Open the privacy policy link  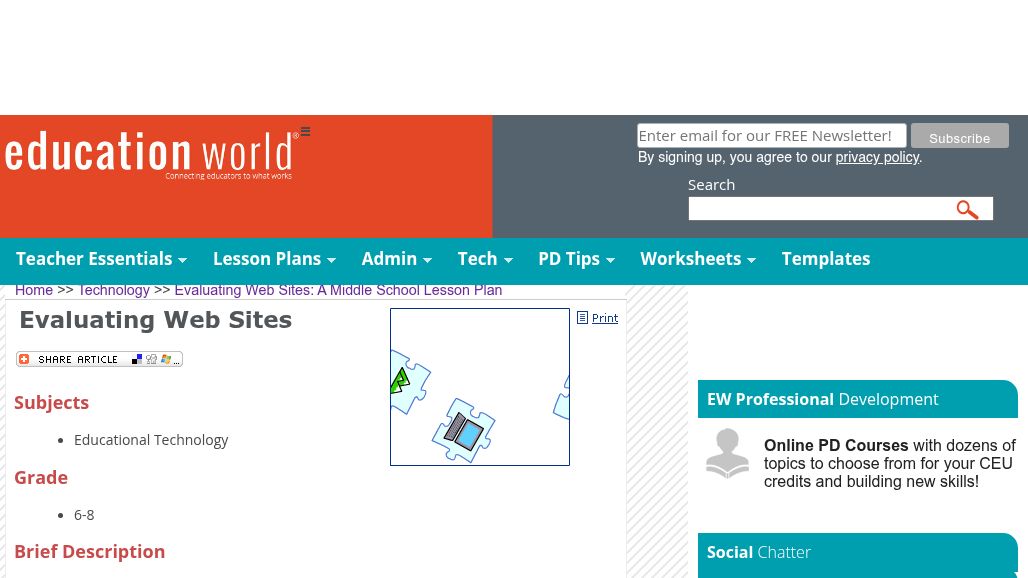877,157
